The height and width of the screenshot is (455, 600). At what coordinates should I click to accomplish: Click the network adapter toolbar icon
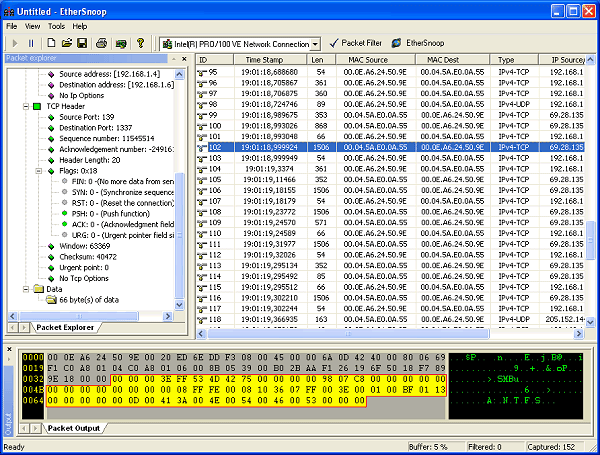[121, 44]
